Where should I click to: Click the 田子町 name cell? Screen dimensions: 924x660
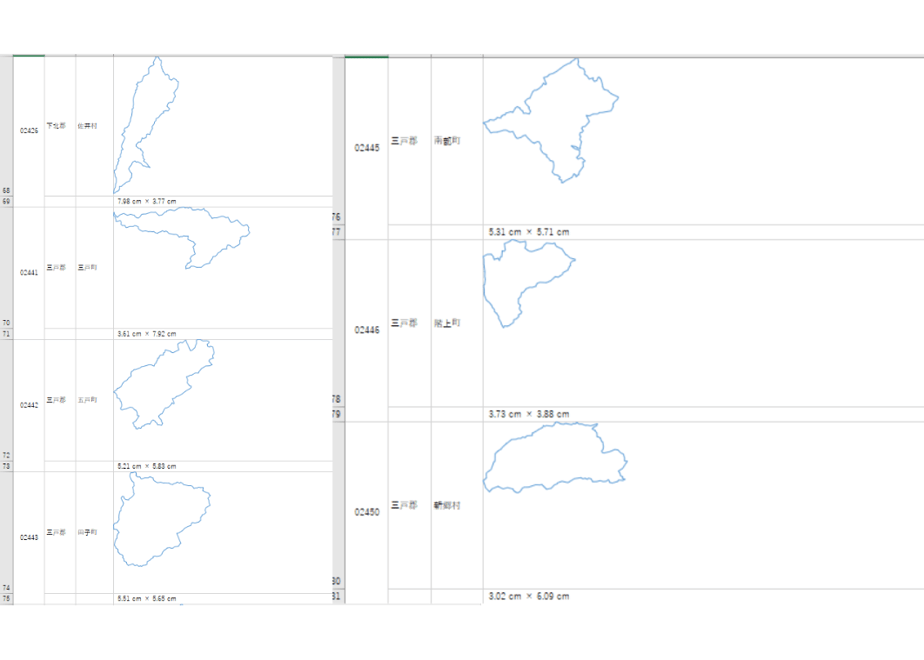[x=94, y=532]
